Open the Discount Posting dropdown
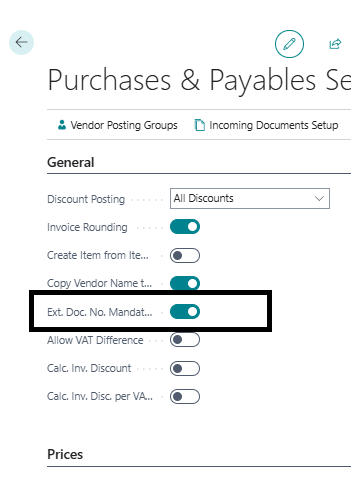Image resolution: width=364 pixels, height=484 pixels. pyautogui.click(x=250, y=198)
